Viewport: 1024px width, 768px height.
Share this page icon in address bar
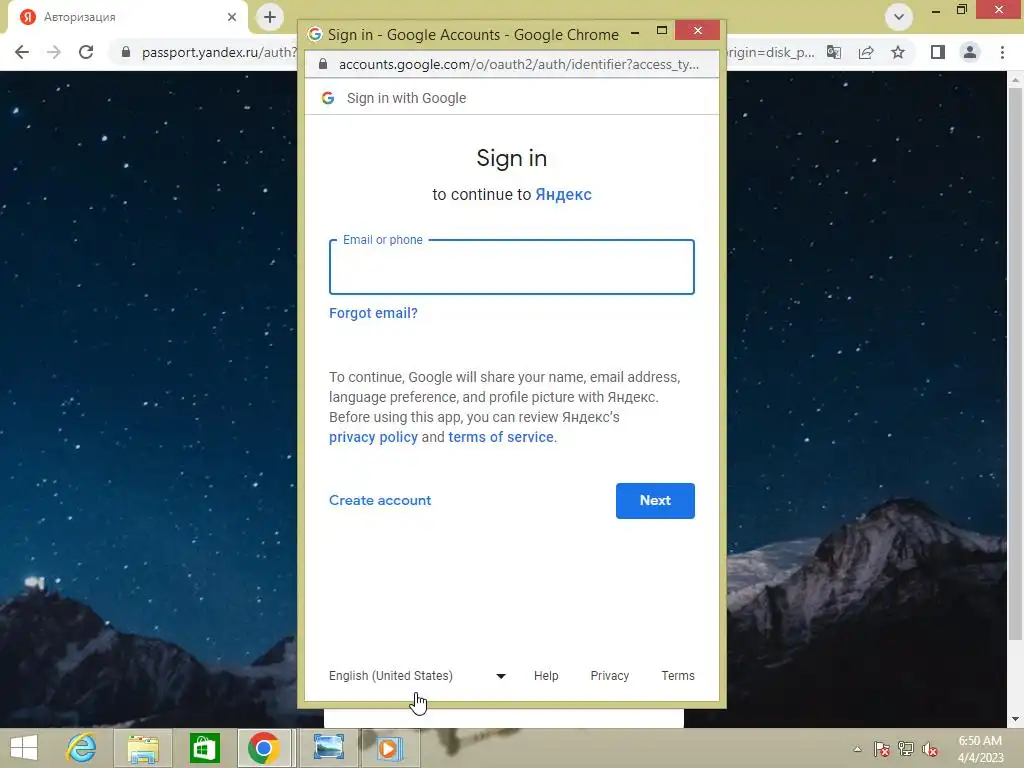(866, 52)
